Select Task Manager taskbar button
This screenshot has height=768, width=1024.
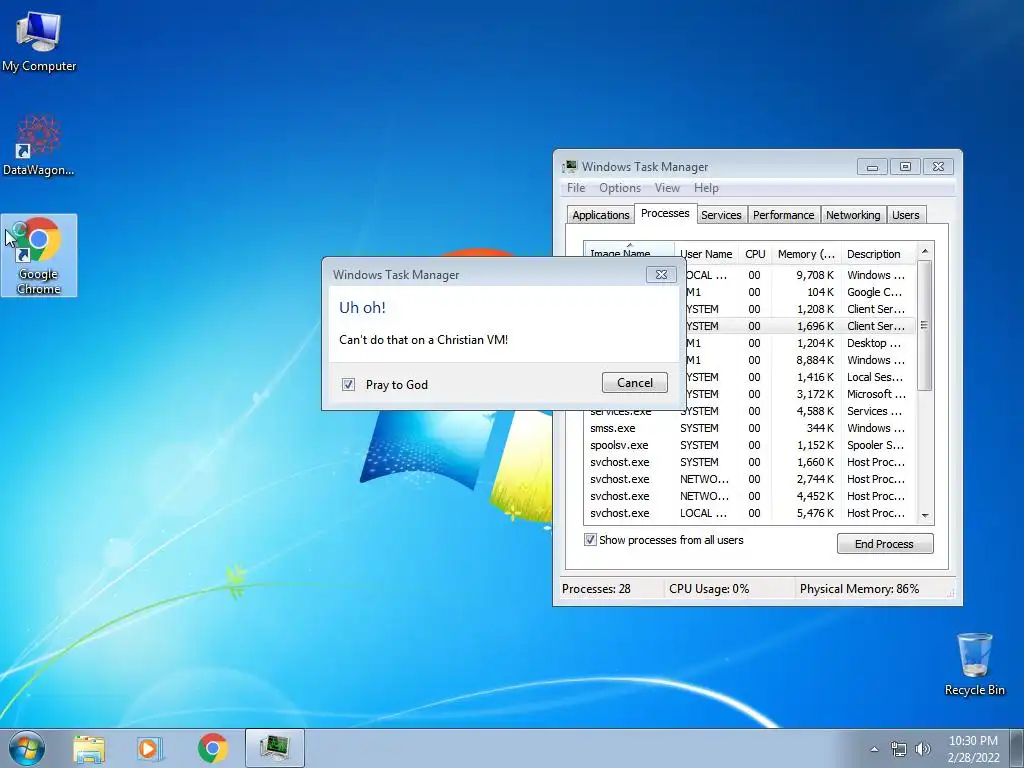point(274,748)
